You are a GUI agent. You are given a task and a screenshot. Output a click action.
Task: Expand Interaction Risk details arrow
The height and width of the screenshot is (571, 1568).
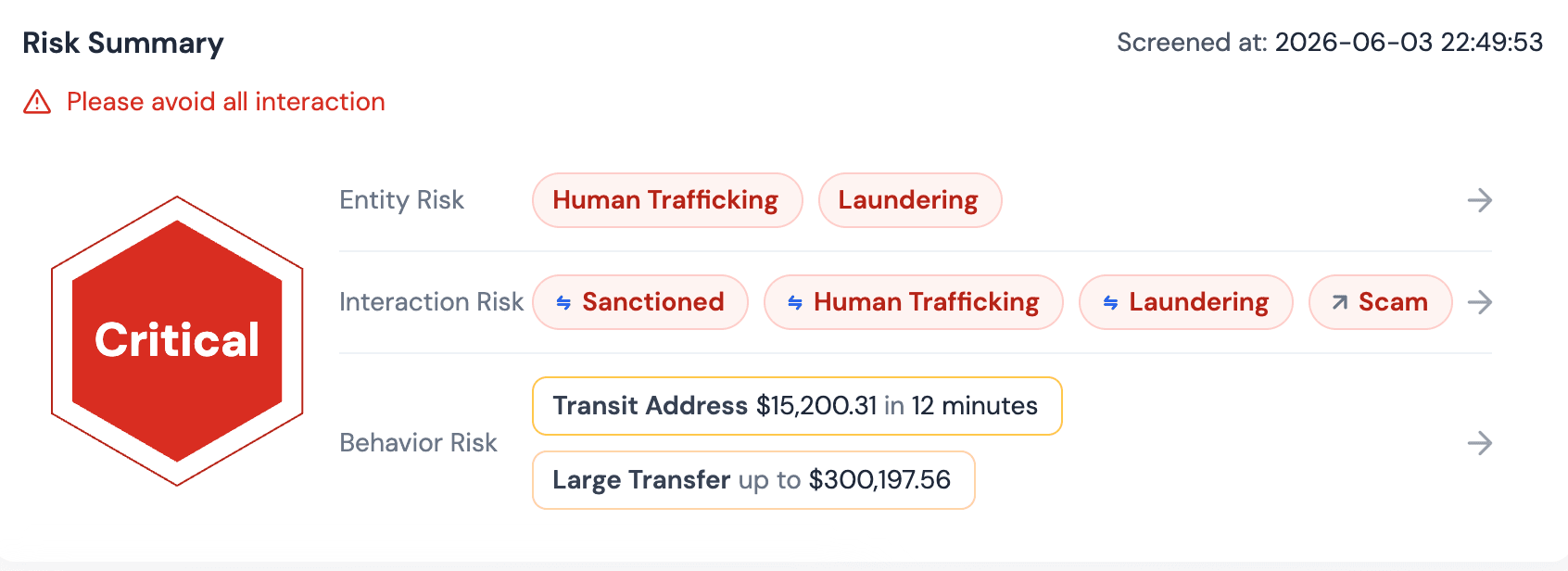tap(1480, 302)
